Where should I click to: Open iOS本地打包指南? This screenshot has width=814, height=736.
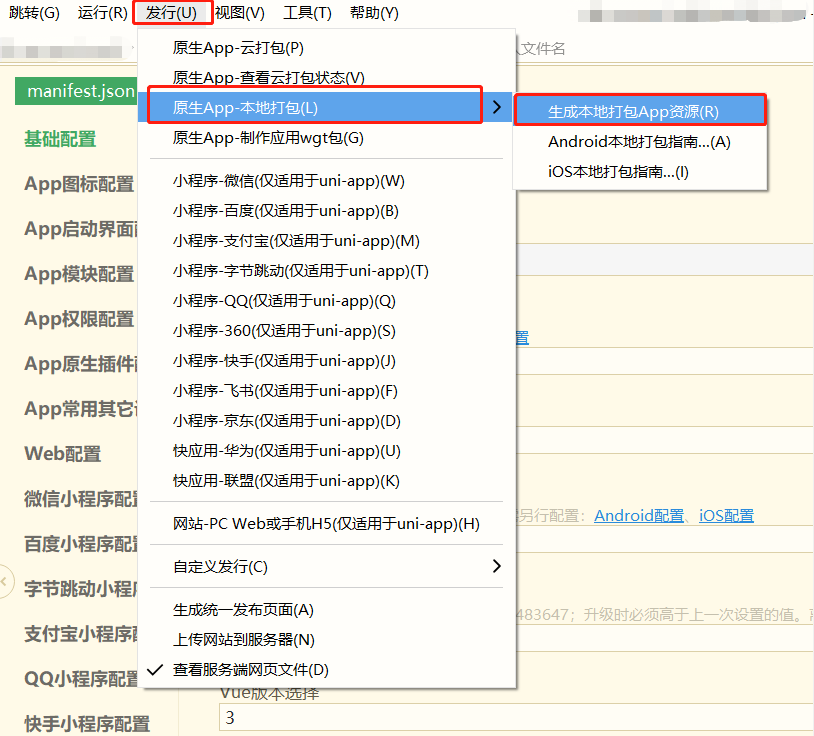618,172
